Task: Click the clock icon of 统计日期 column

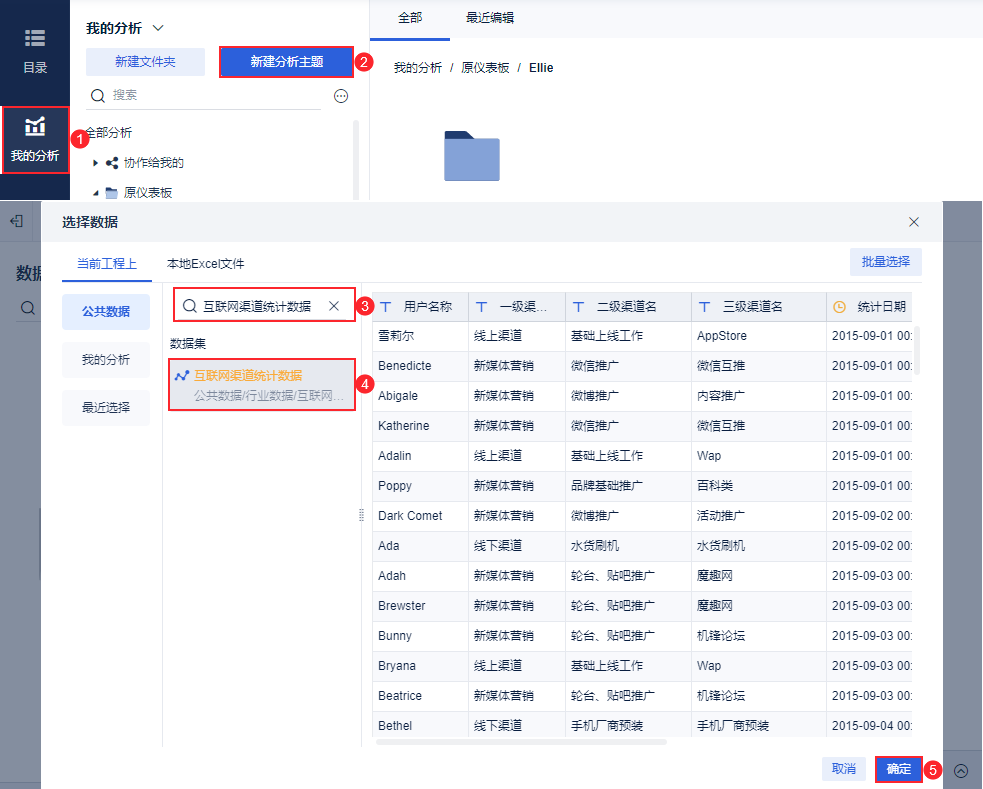Action: [x=839, y=307]
